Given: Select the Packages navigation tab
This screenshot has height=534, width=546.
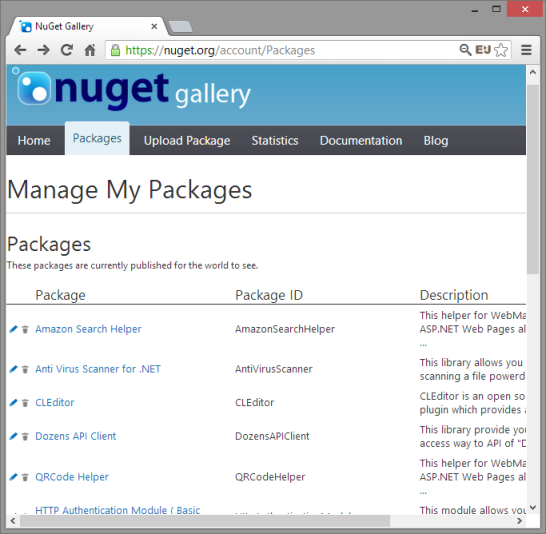Looking at the screenshot, I should pyautogui.click(x=97, y=139).
